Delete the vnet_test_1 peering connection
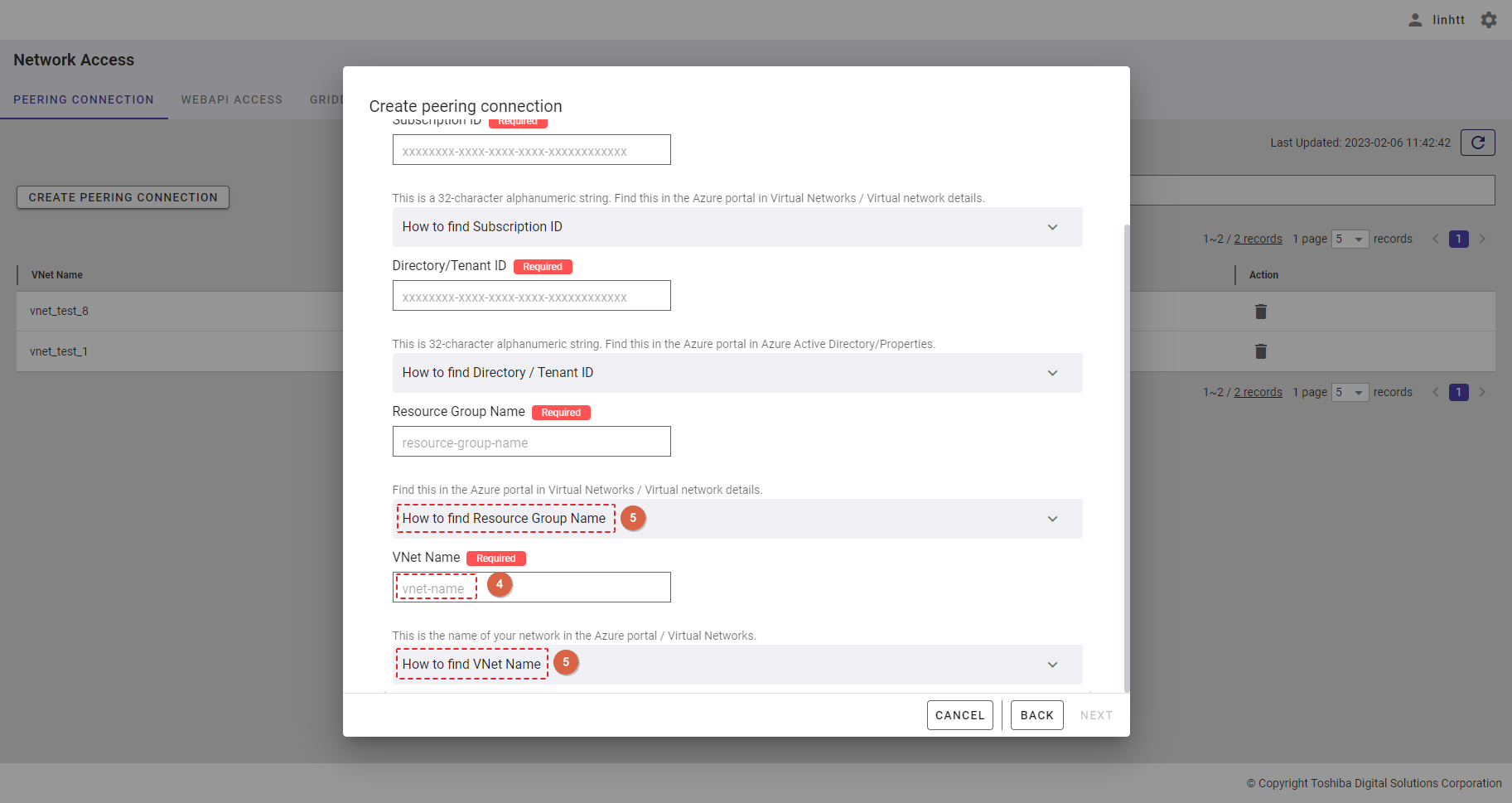Image resolution: width=1512 pixels, height=803 pixels. [x=1260, y=351]
